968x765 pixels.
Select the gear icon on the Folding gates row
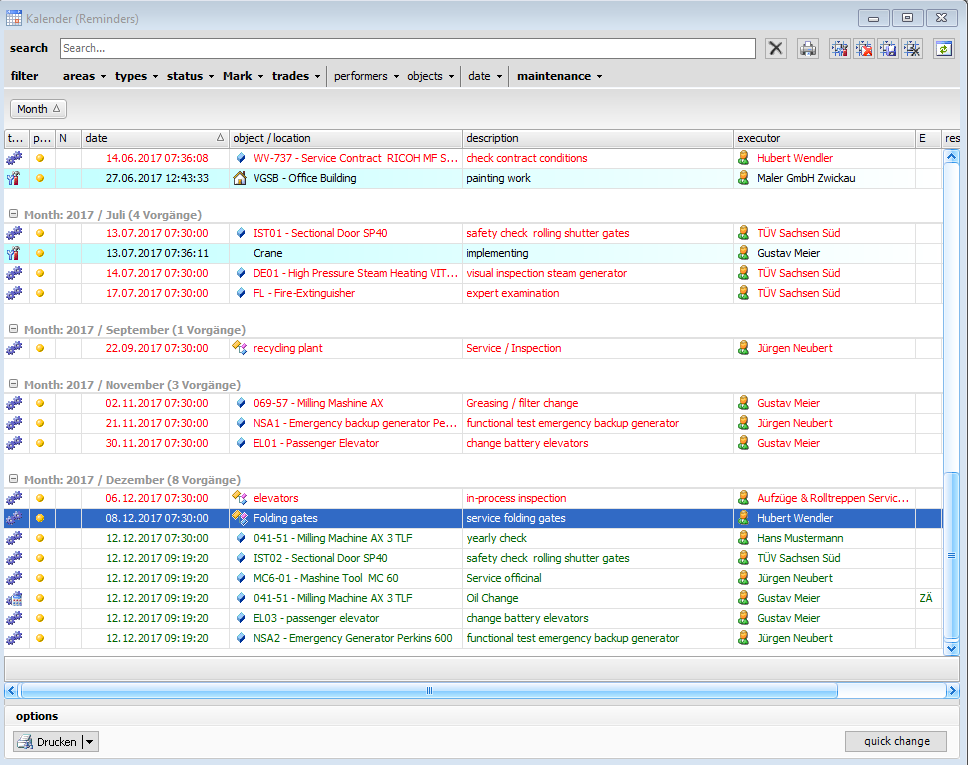tap(14, 518)
